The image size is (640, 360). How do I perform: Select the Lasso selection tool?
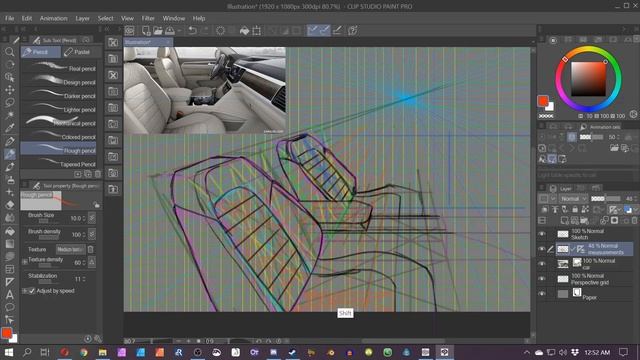point(9,102)
